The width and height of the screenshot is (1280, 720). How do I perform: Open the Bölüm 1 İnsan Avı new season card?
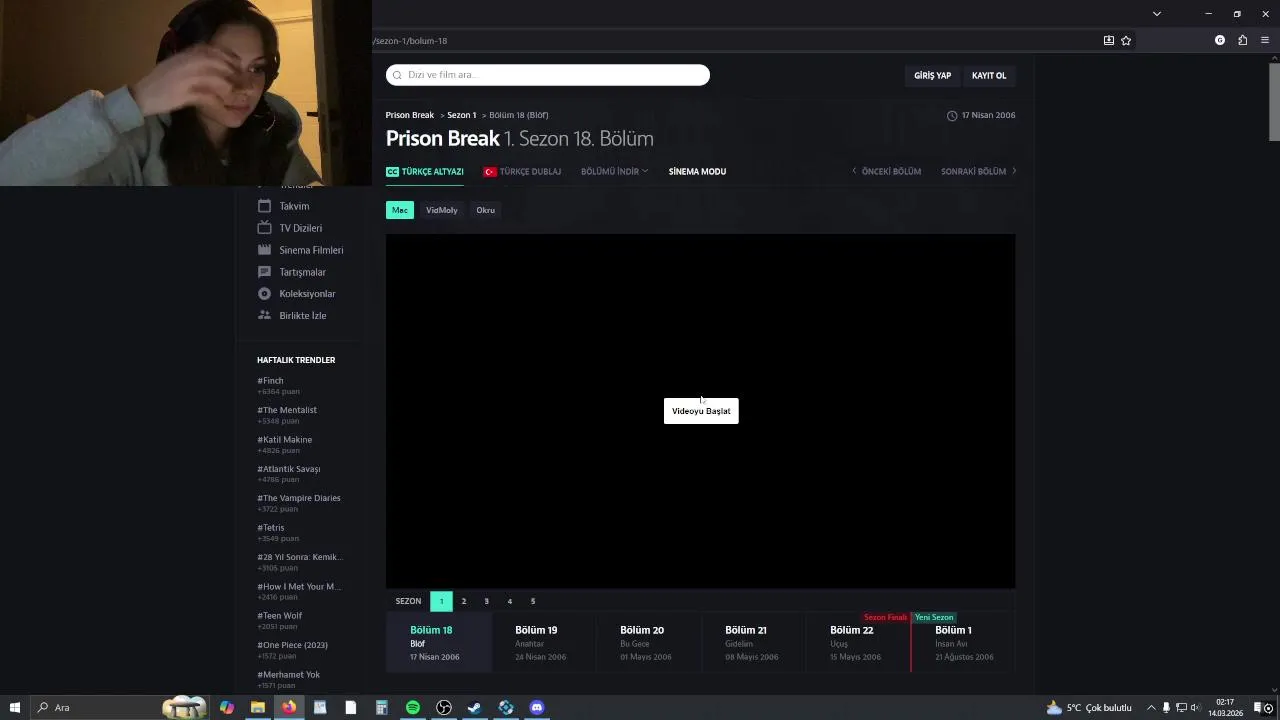(964, 643)
